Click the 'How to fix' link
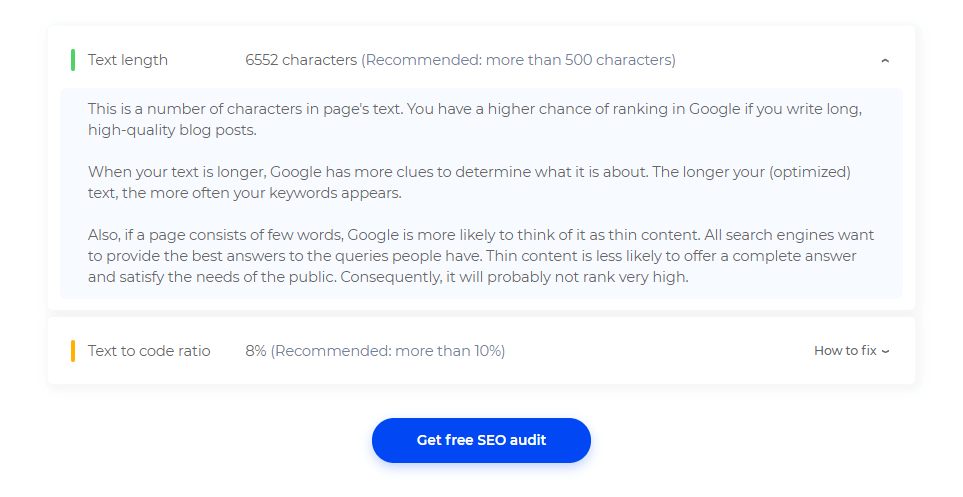 click(845, 351)
